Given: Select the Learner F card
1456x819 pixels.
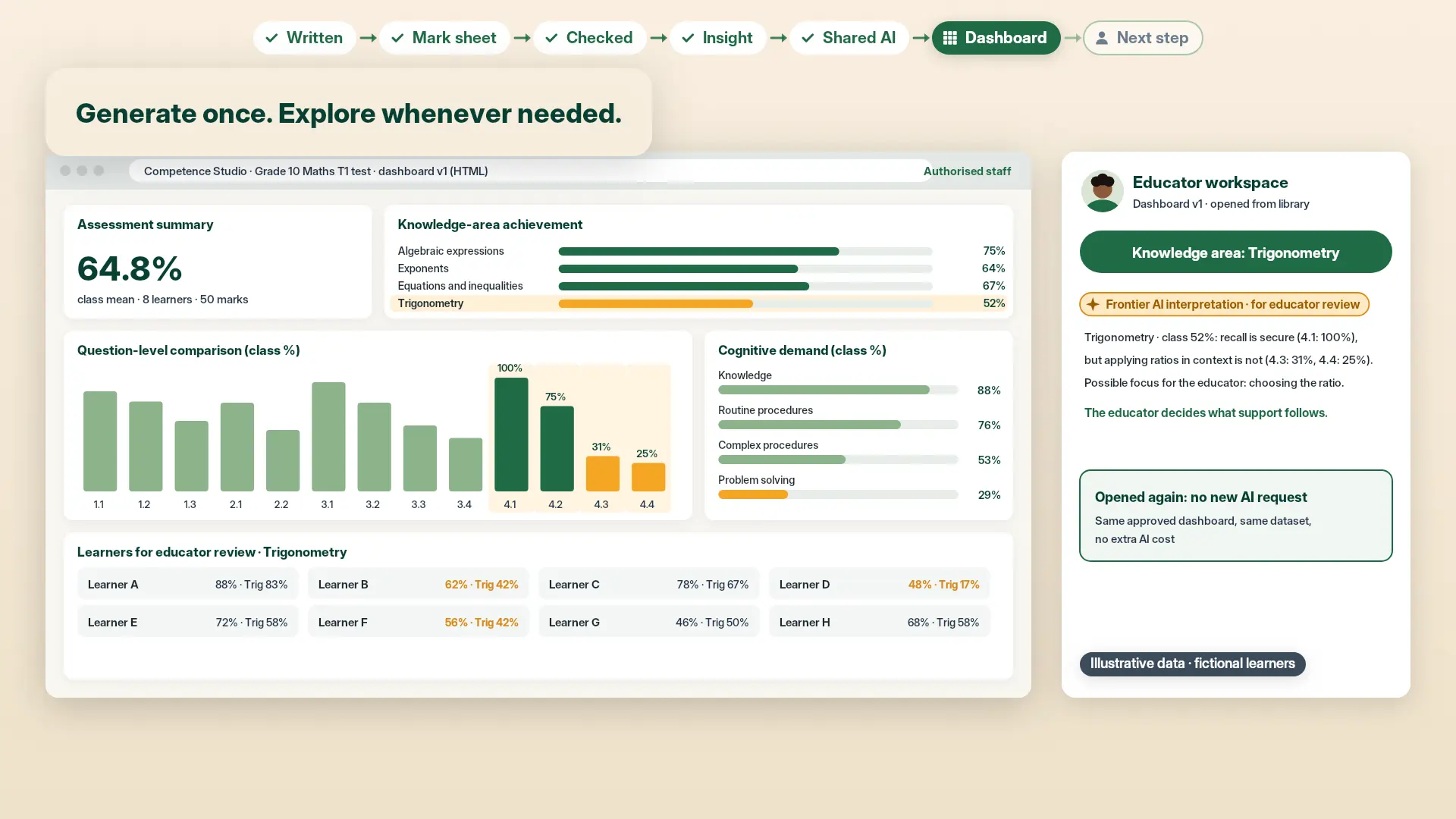Looking at the screenshot, I should [419, 623].
